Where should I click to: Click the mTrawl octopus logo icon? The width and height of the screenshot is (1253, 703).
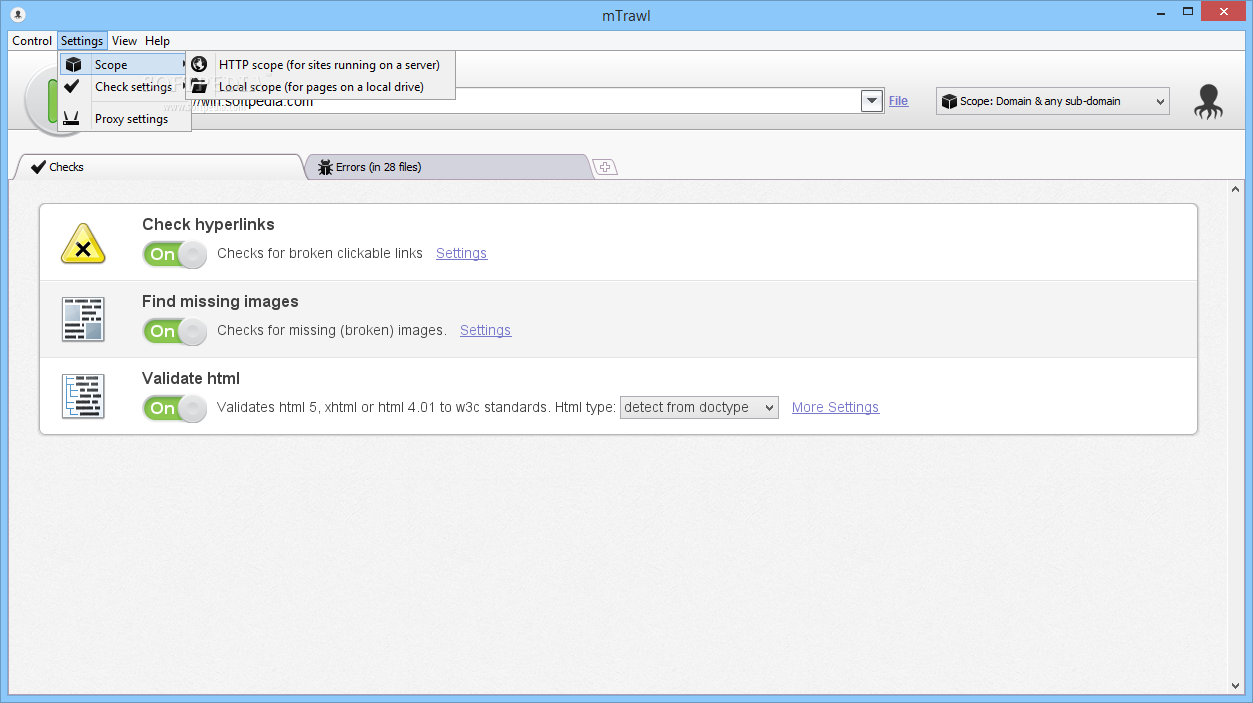(1208, 102)
